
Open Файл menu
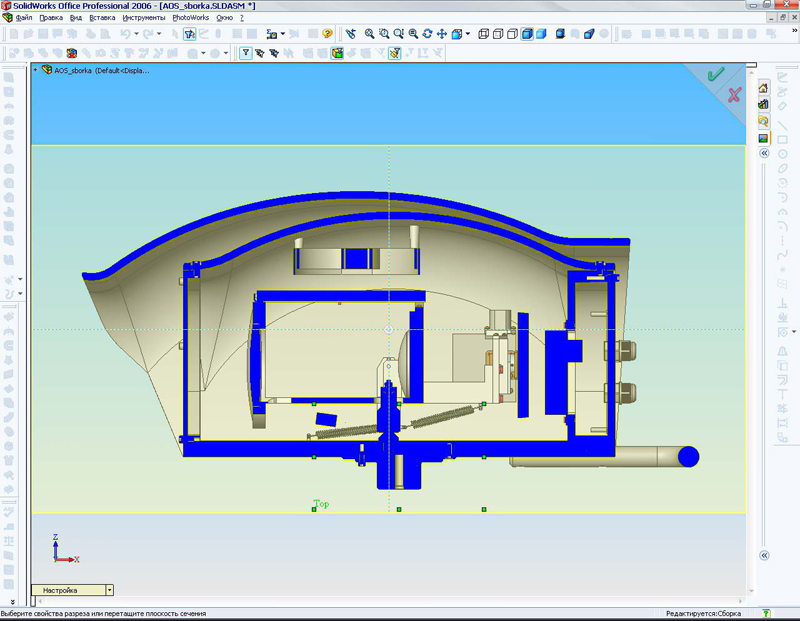pyautogui.click(x=24, y=17)
